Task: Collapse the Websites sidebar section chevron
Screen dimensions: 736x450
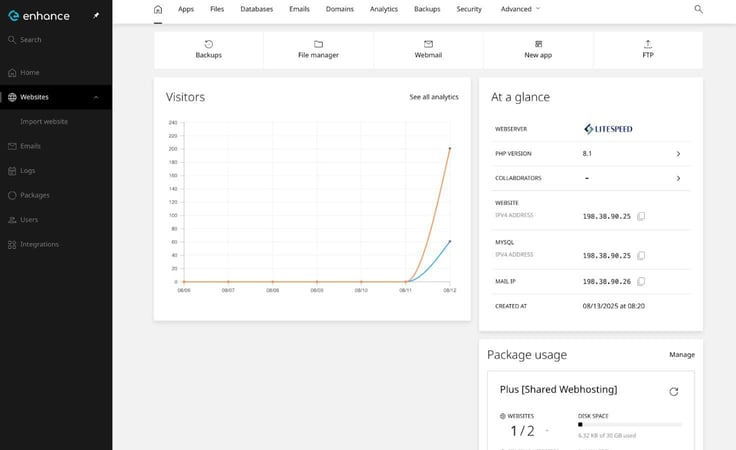Action: (96, 97)
